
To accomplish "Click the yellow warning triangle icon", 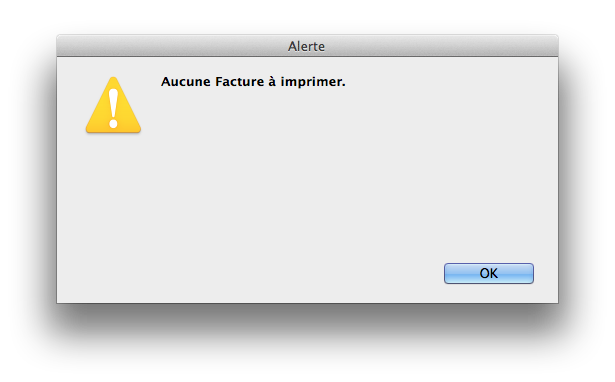I will (x=113, y=105).
